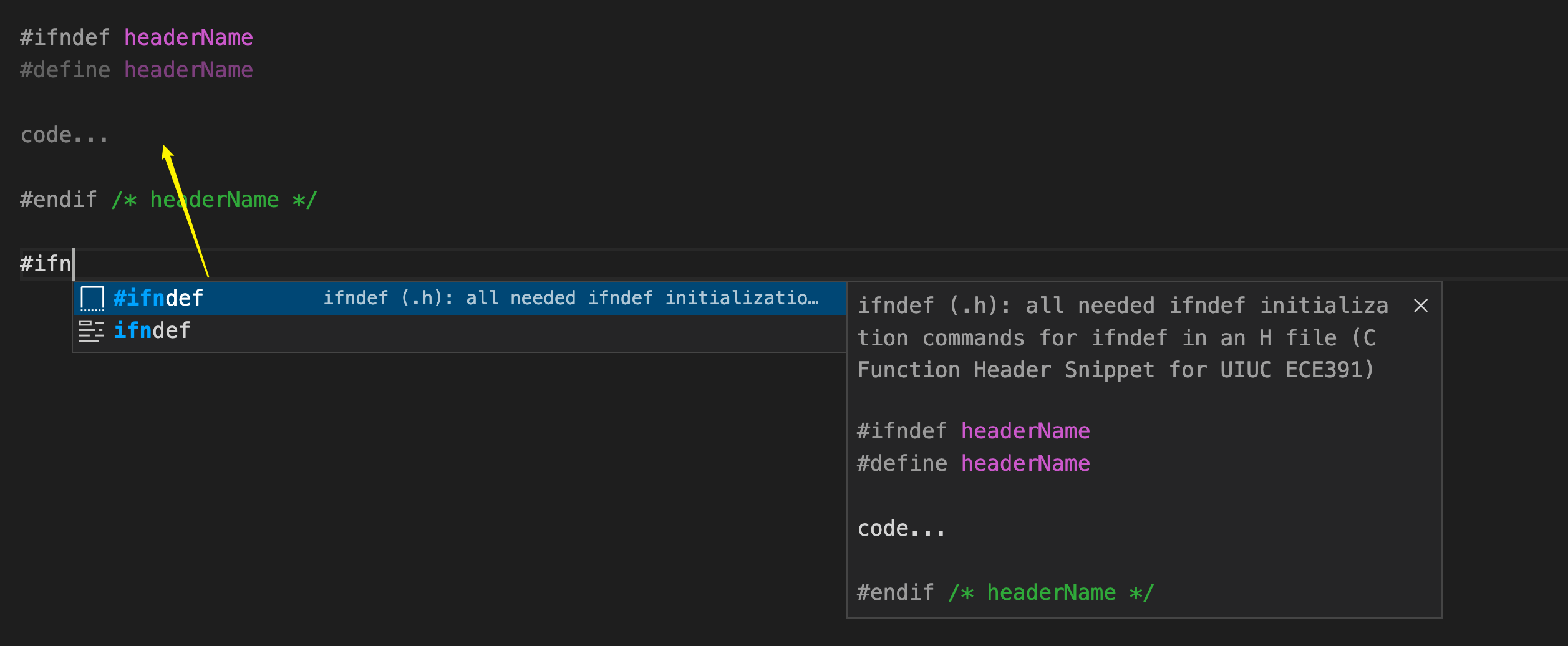This screenshot has width=1568, height=646.
Task: Click the word icon beside ifndef suggestion
Action: (x=92, y=331)
